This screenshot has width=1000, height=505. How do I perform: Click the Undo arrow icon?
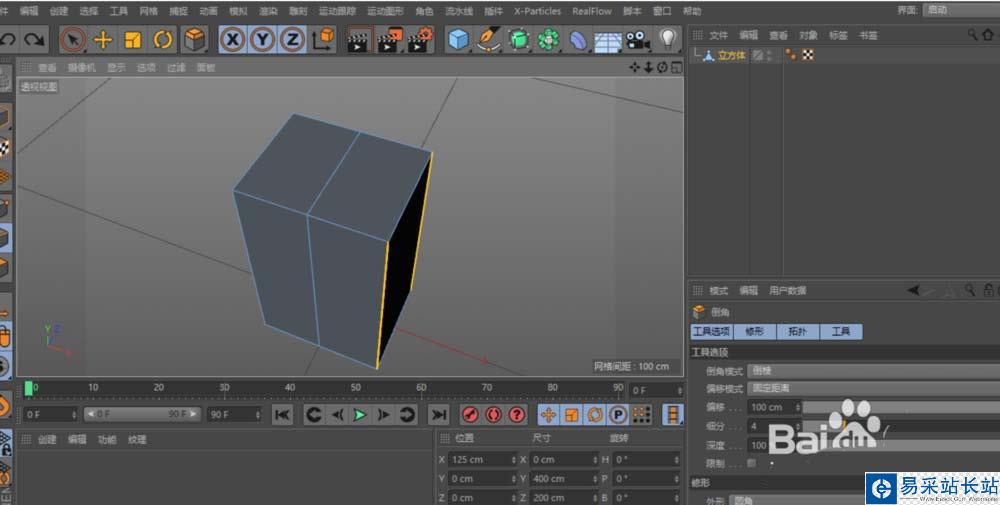pos(8,40)
